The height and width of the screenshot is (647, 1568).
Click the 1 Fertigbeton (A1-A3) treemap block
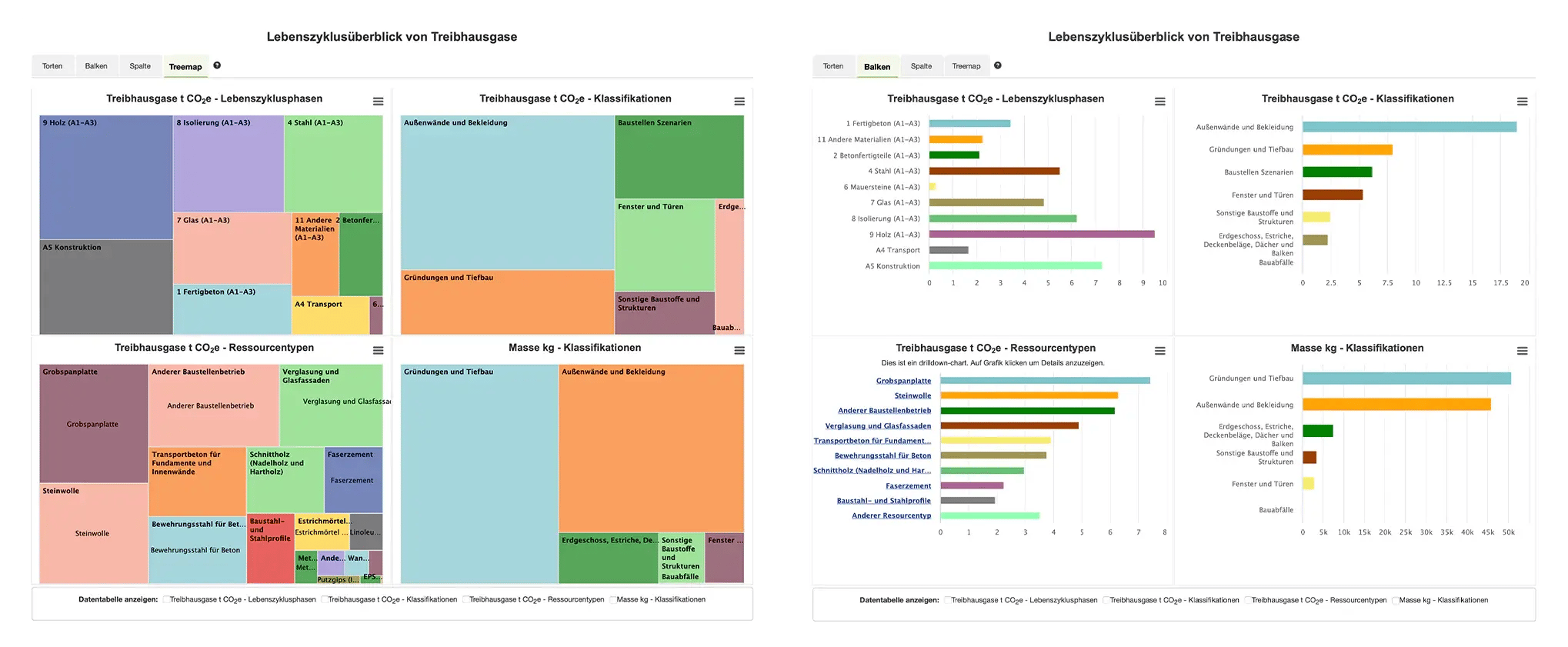coord(232,309)
